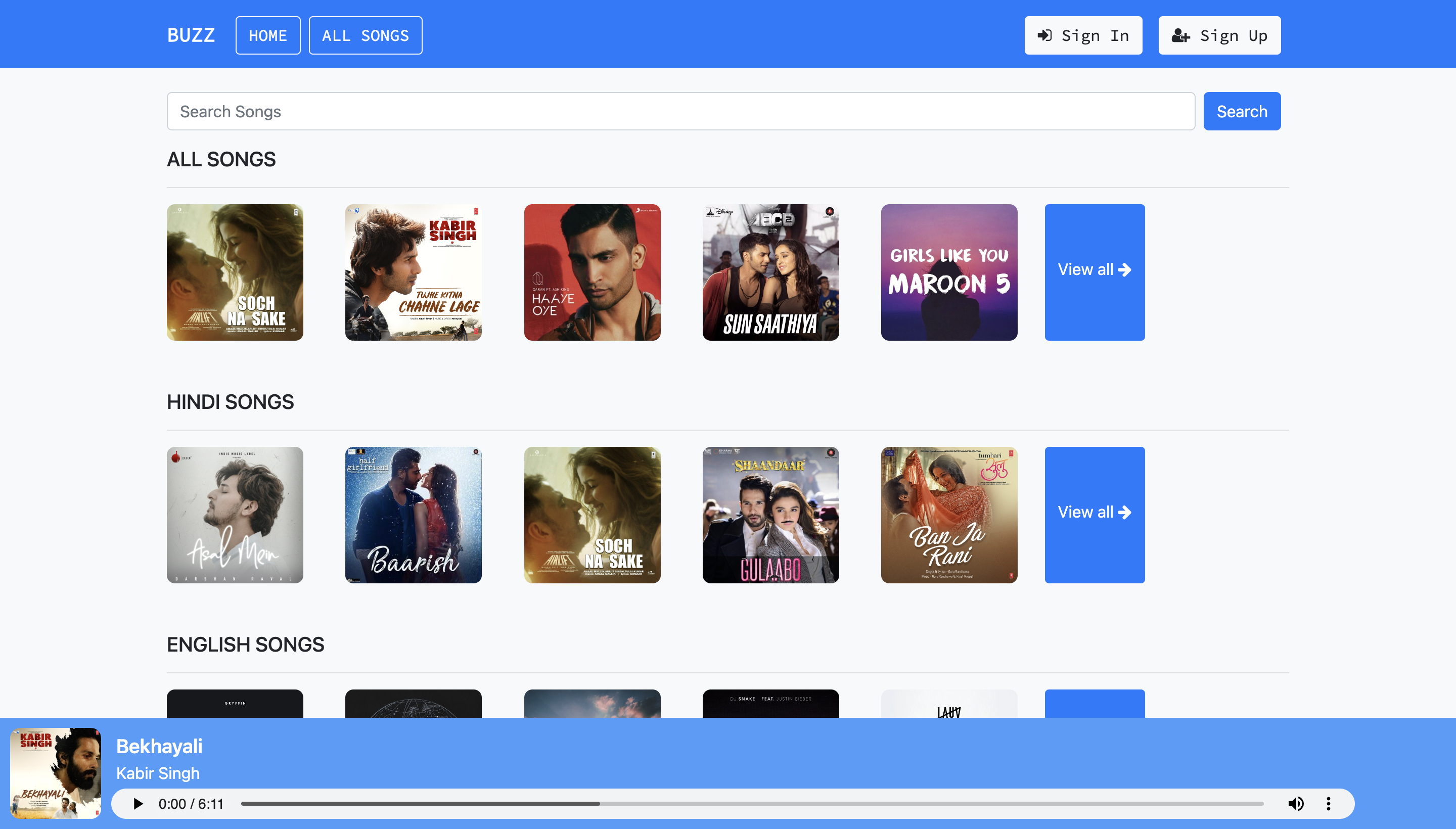
Task: Click the BUZZ brand logo
Action: 191,35
